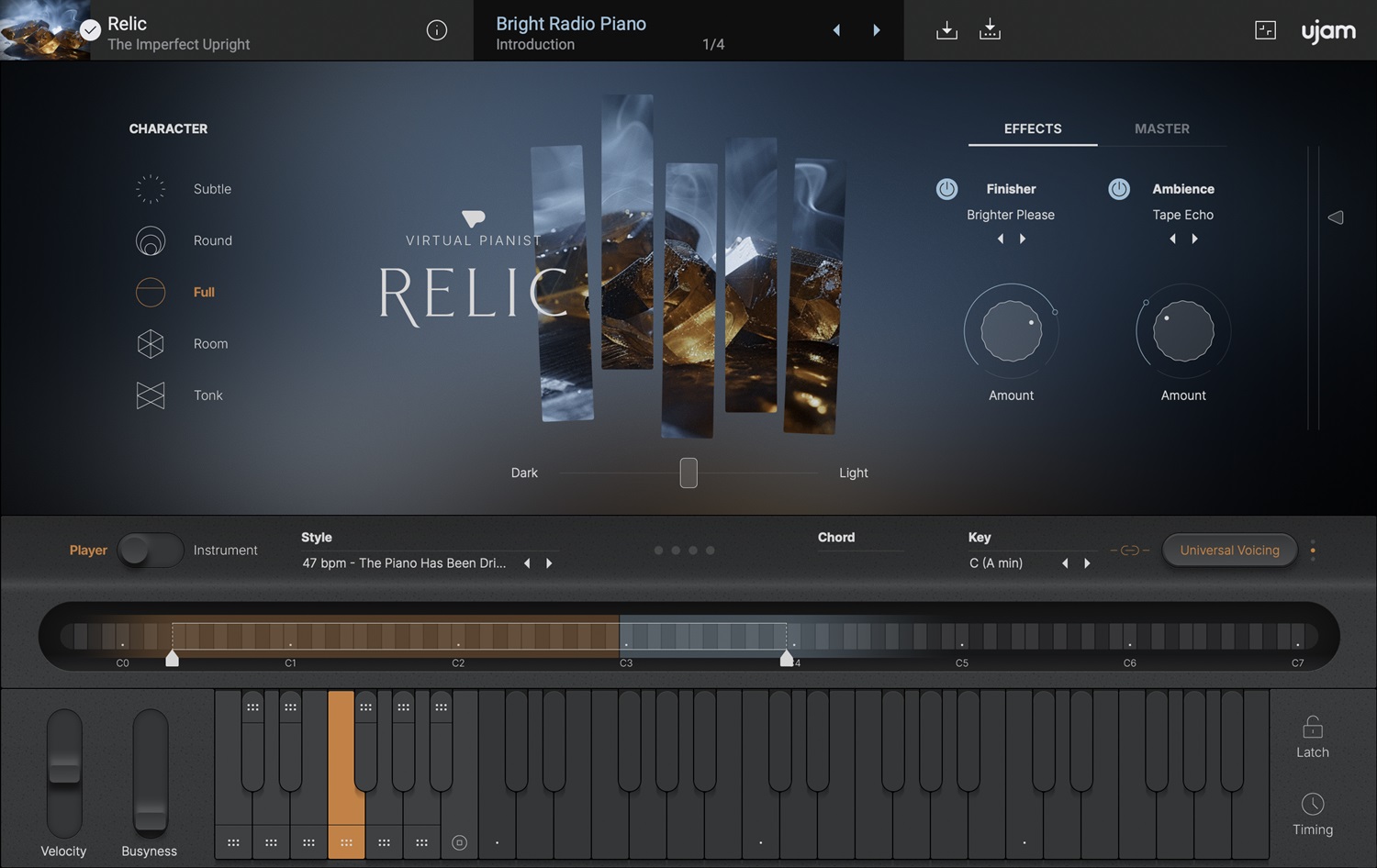The image size is (1377, 868).
Task: Toggle the key link chain icon
Action: point(1130,551)
